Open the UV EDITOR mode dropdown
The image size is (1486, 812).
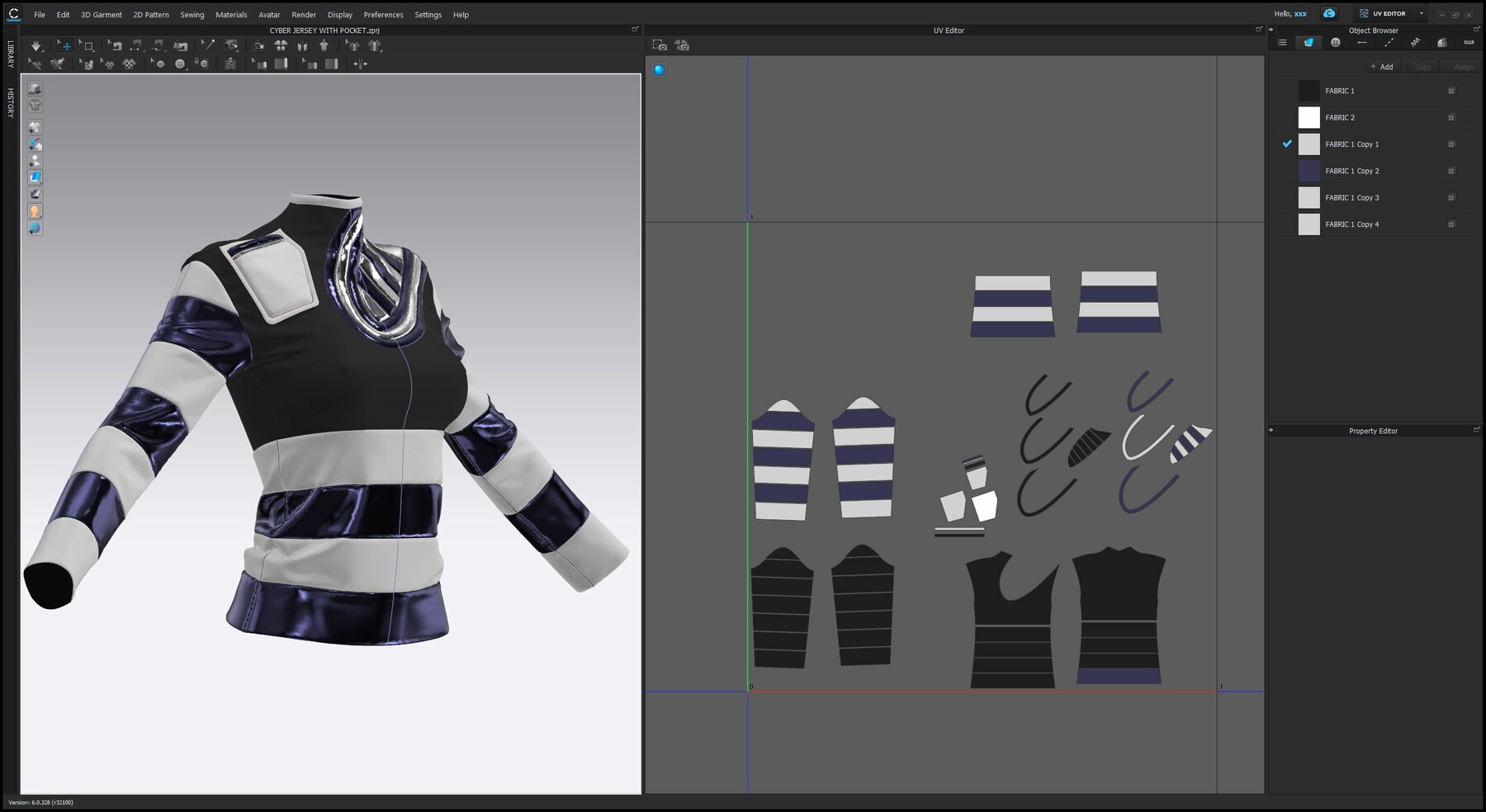(x=1421, y=14)
